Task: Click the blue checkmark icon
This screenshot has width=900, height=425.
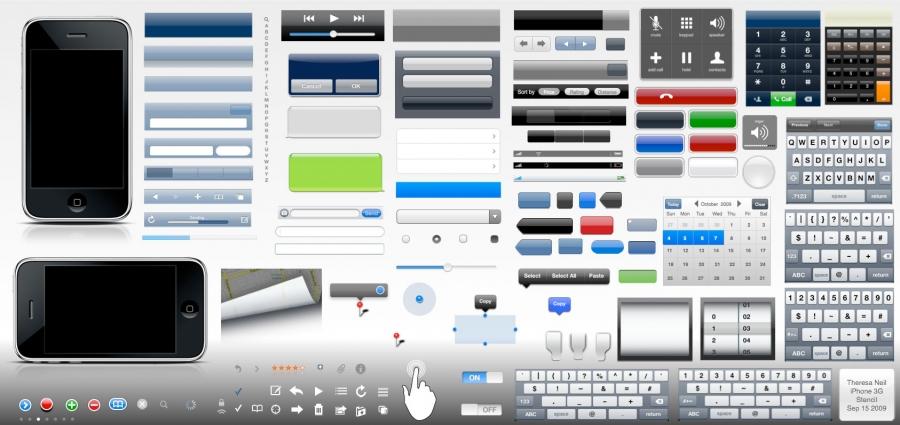Action: click(238, 391)
